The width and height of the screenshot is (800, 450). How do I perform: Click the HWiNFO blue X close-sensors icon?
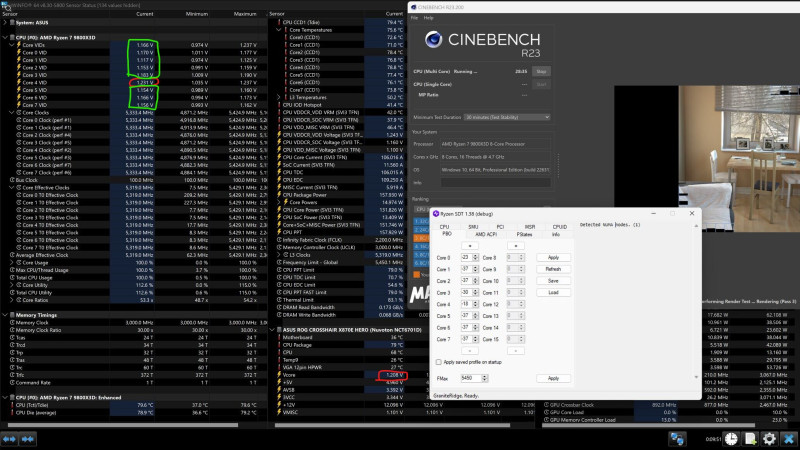tap(789, 439)
